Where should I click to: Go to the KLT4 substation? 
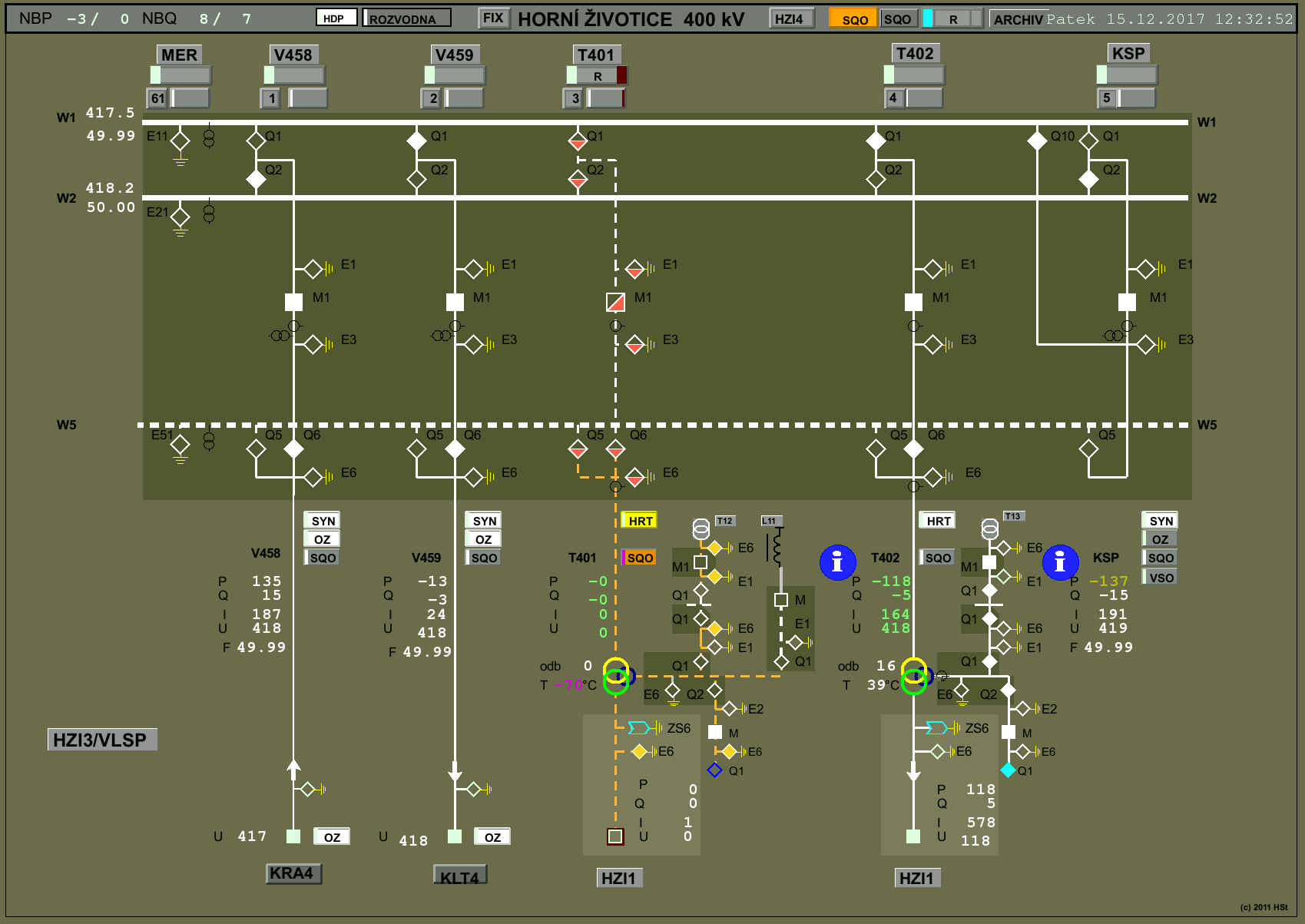coord(459,876)
